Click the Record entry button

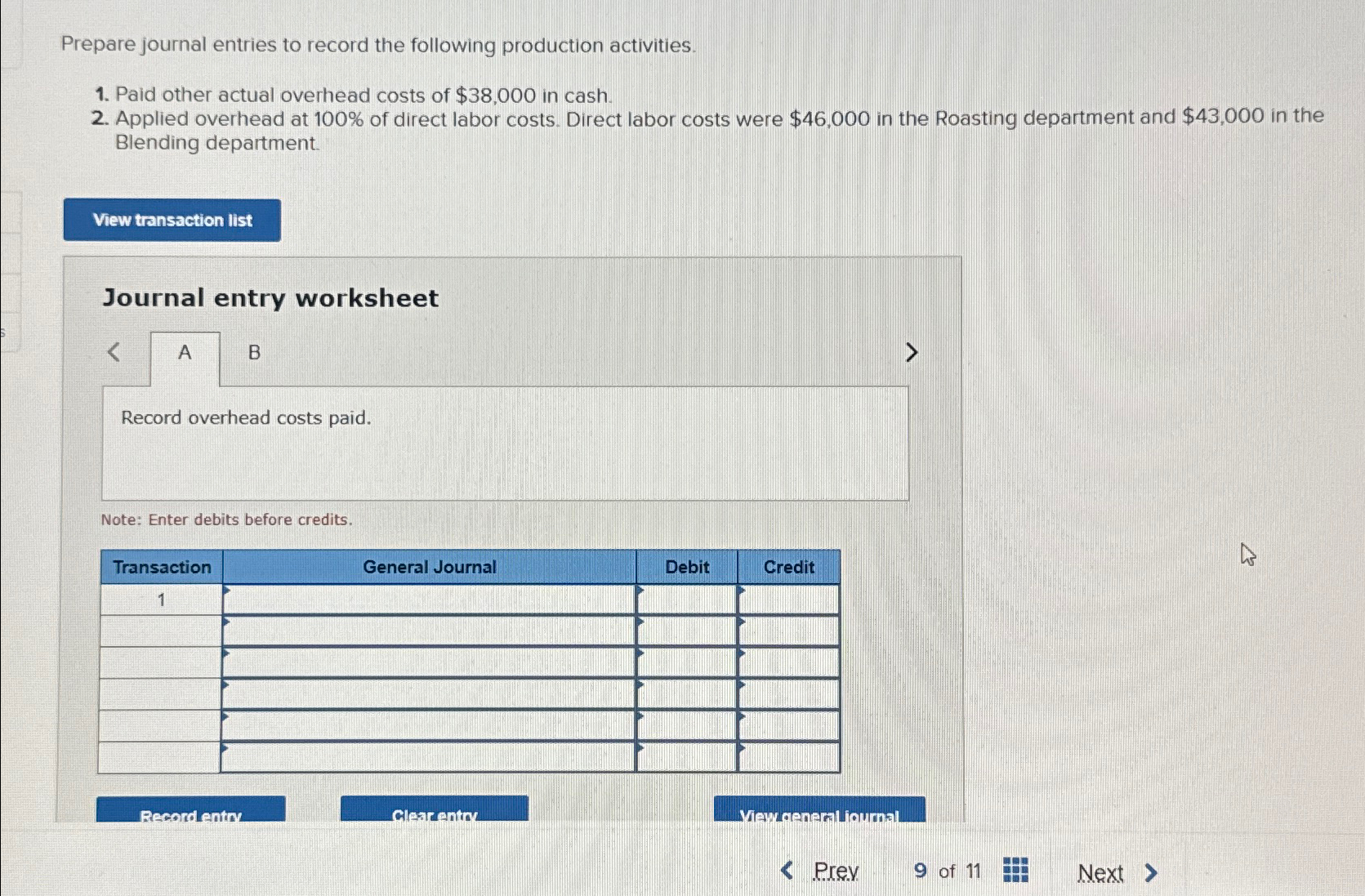(x=190, y=813)
